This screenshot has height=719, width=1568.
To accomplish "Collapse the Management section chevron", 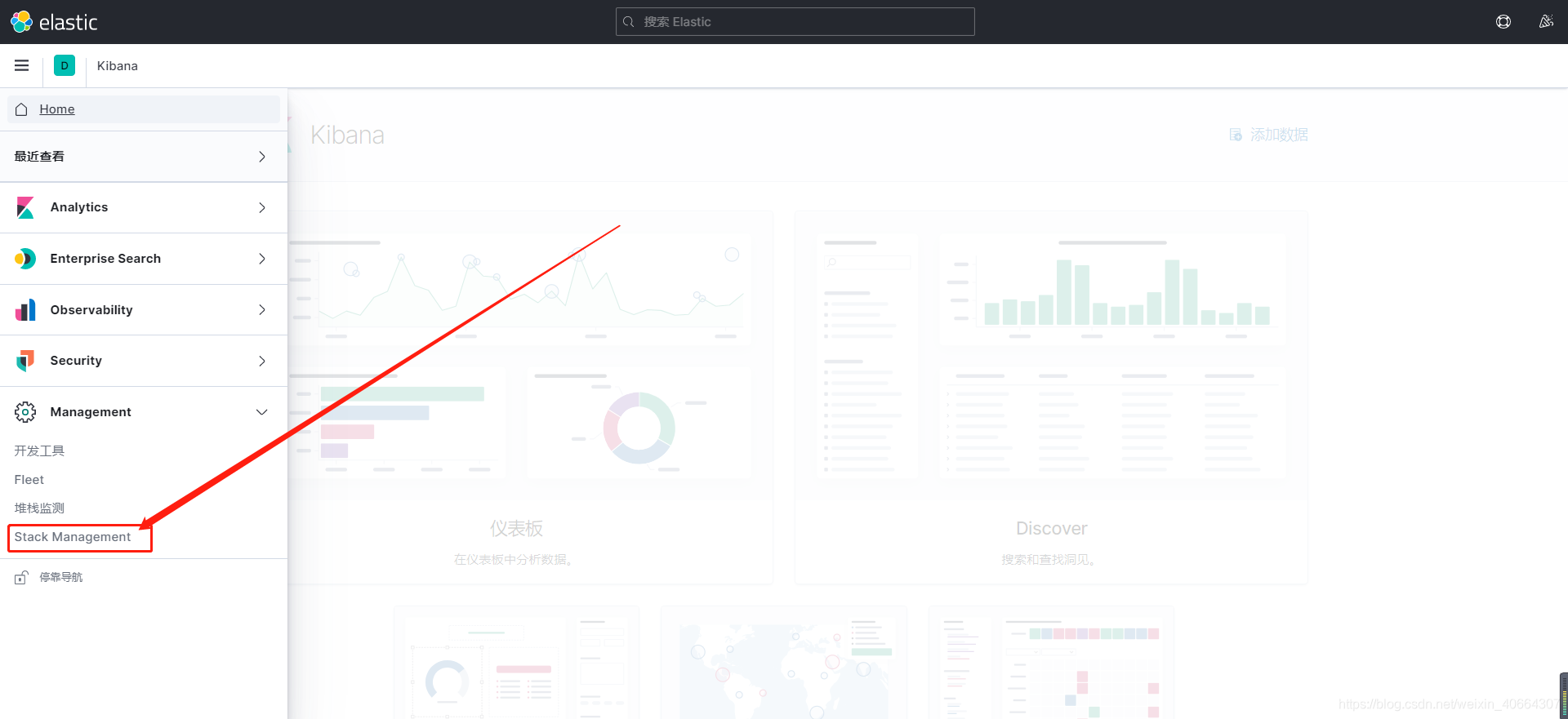I will pos(262,412).
